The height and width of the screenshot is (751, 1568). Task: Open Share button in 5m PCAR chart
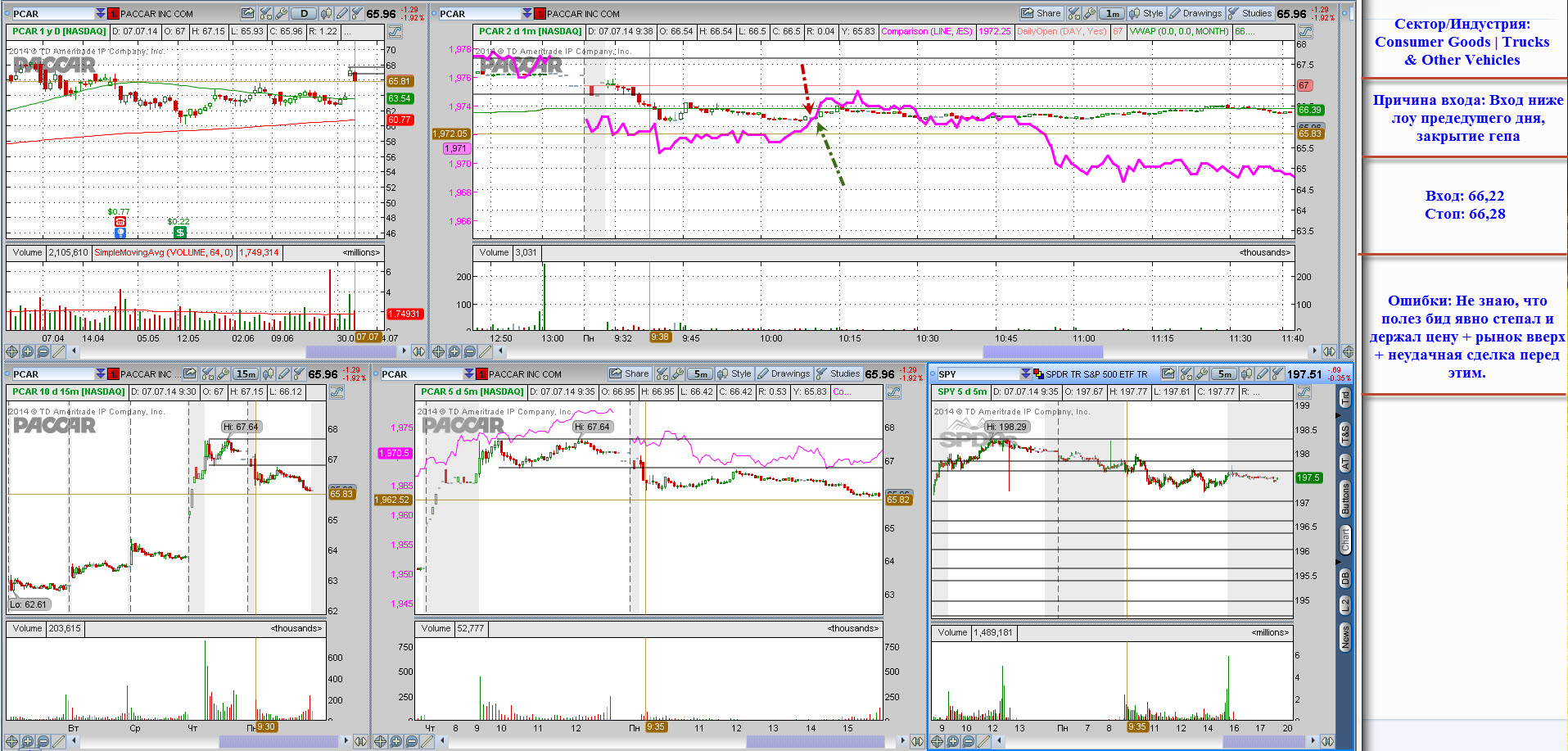pos(630,373)
